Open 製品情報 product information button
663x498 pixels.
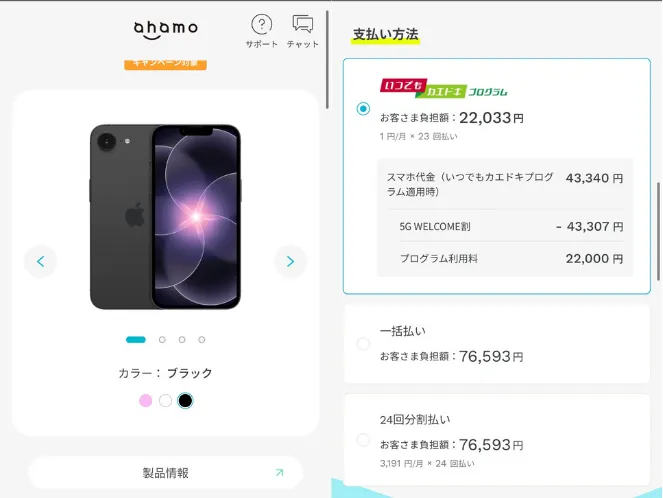coord(165,472)
